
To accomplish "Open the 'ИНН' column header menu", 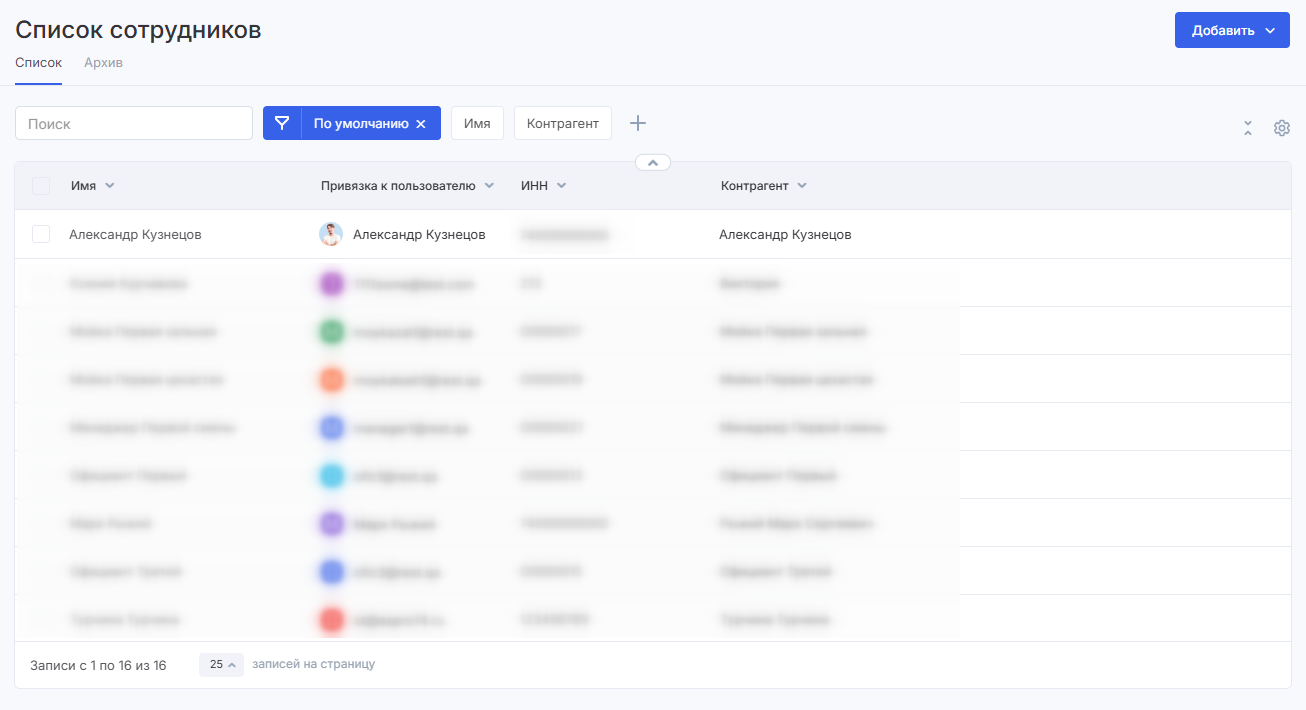I will pos(562,186).
